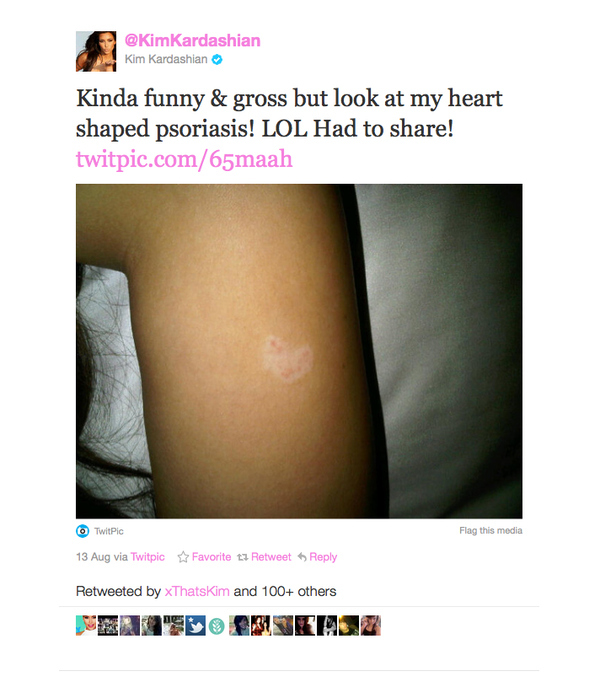Click the Retweet text link
This screenshot has width=600, height=698.
[271, 557]
